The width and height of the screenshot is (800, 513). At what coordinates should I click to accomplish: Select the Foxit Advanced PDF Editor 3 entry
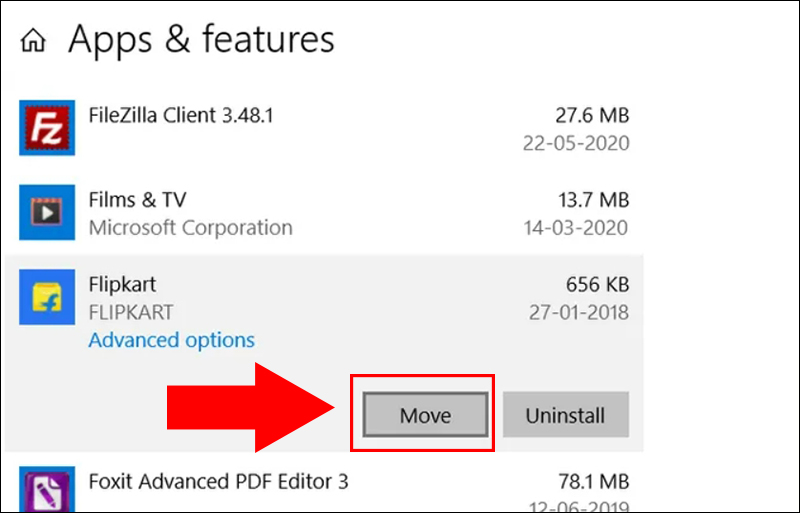coord(218,482)
